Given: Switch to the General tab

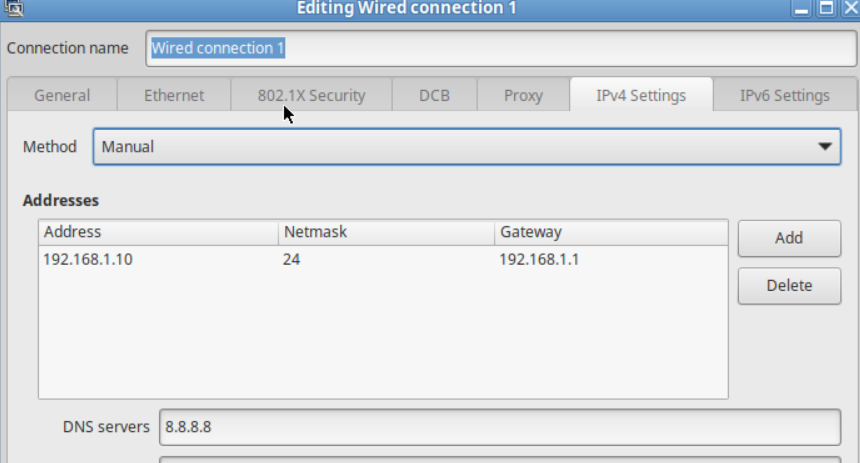Looking at the screenshot, I should 62,96.
